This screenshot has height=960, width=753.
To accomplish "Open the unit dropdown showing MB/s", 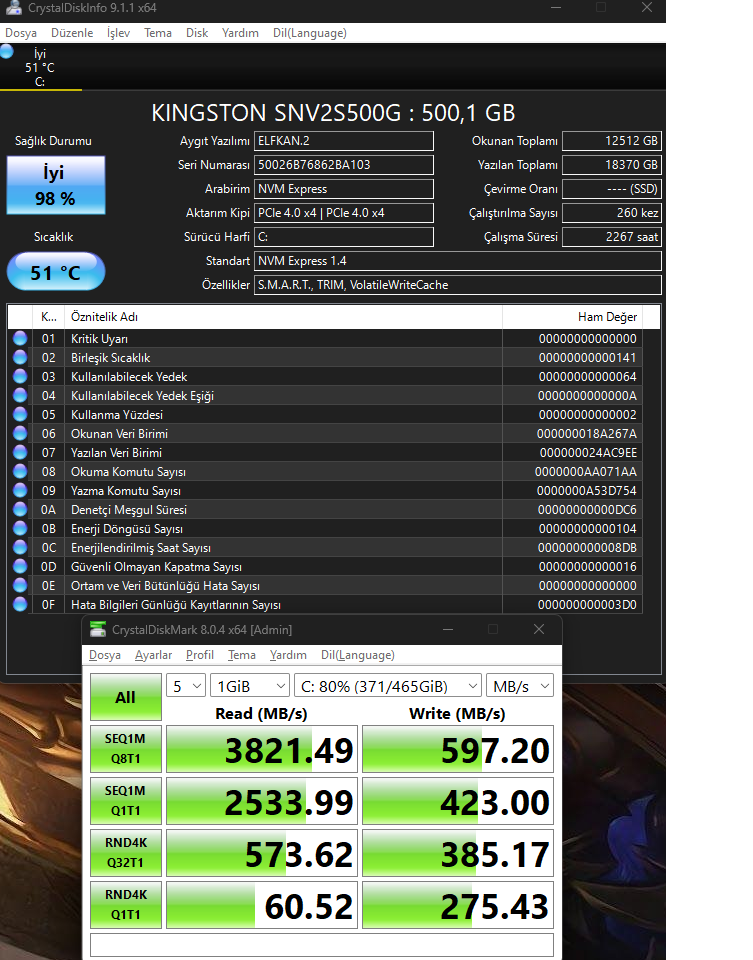I will (x=520, y=686).
